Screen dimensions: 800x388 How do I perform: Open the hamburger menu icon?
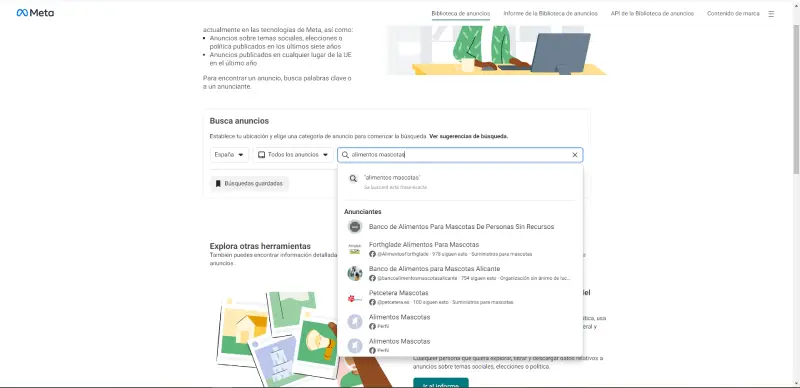click(771, 14)
